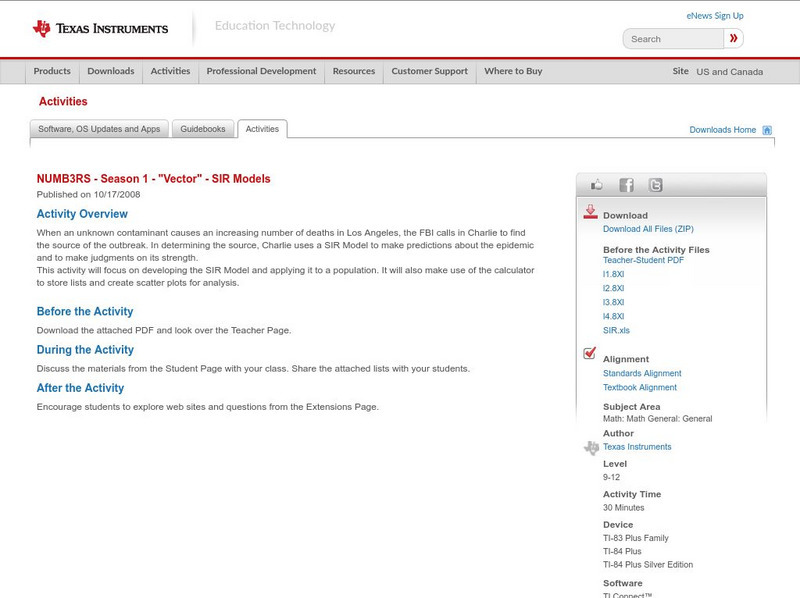Click the red Download arrow icon
This screenshot has height=598, width=800.
[590, 212]
